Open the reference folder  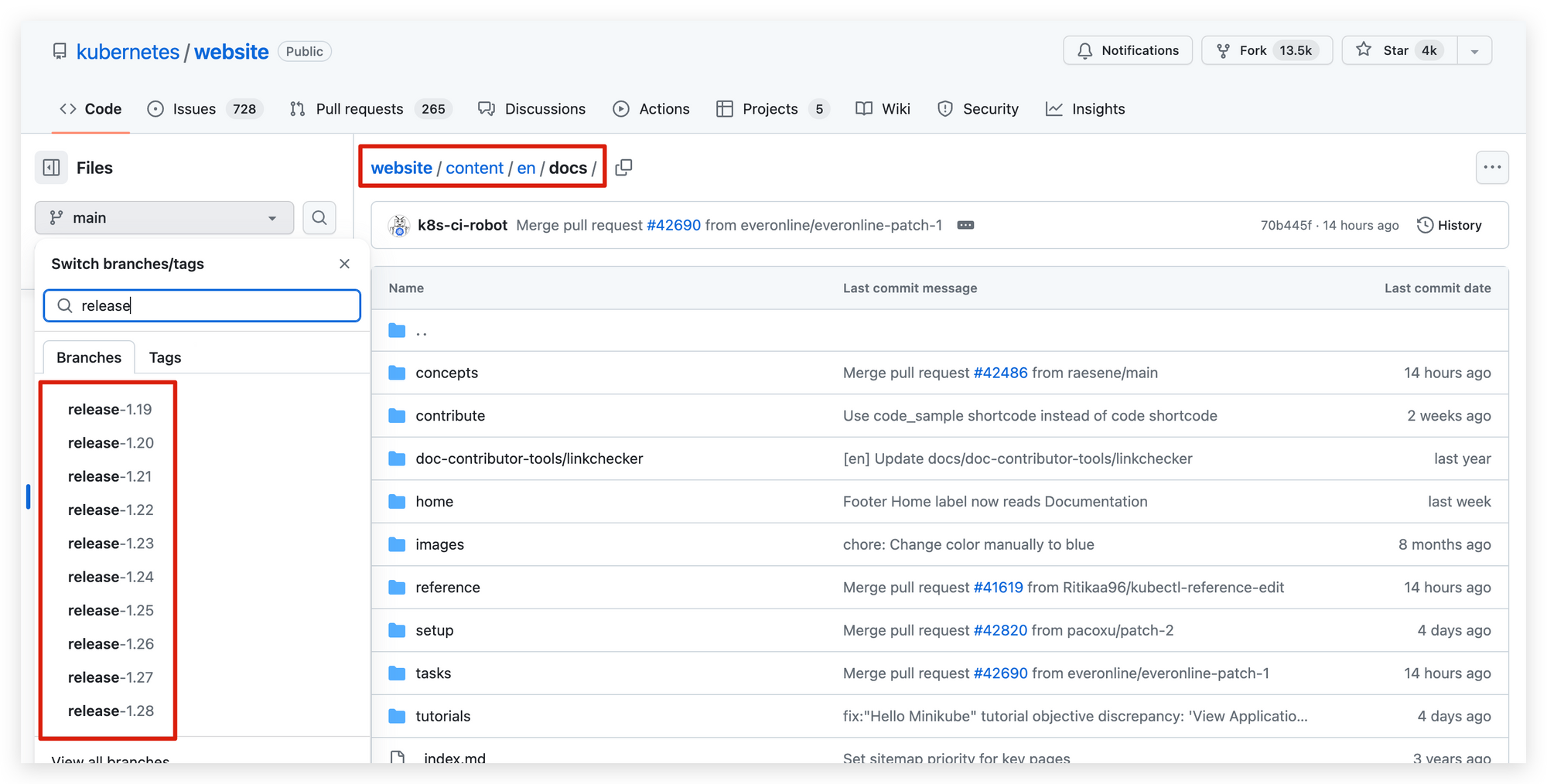[x=448, y=588]
